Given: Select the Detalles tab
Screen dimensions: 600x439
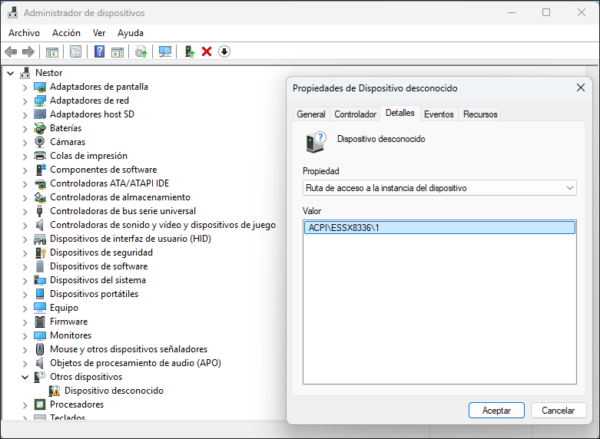Looking at the screenshot, I should tap(400, 113).
